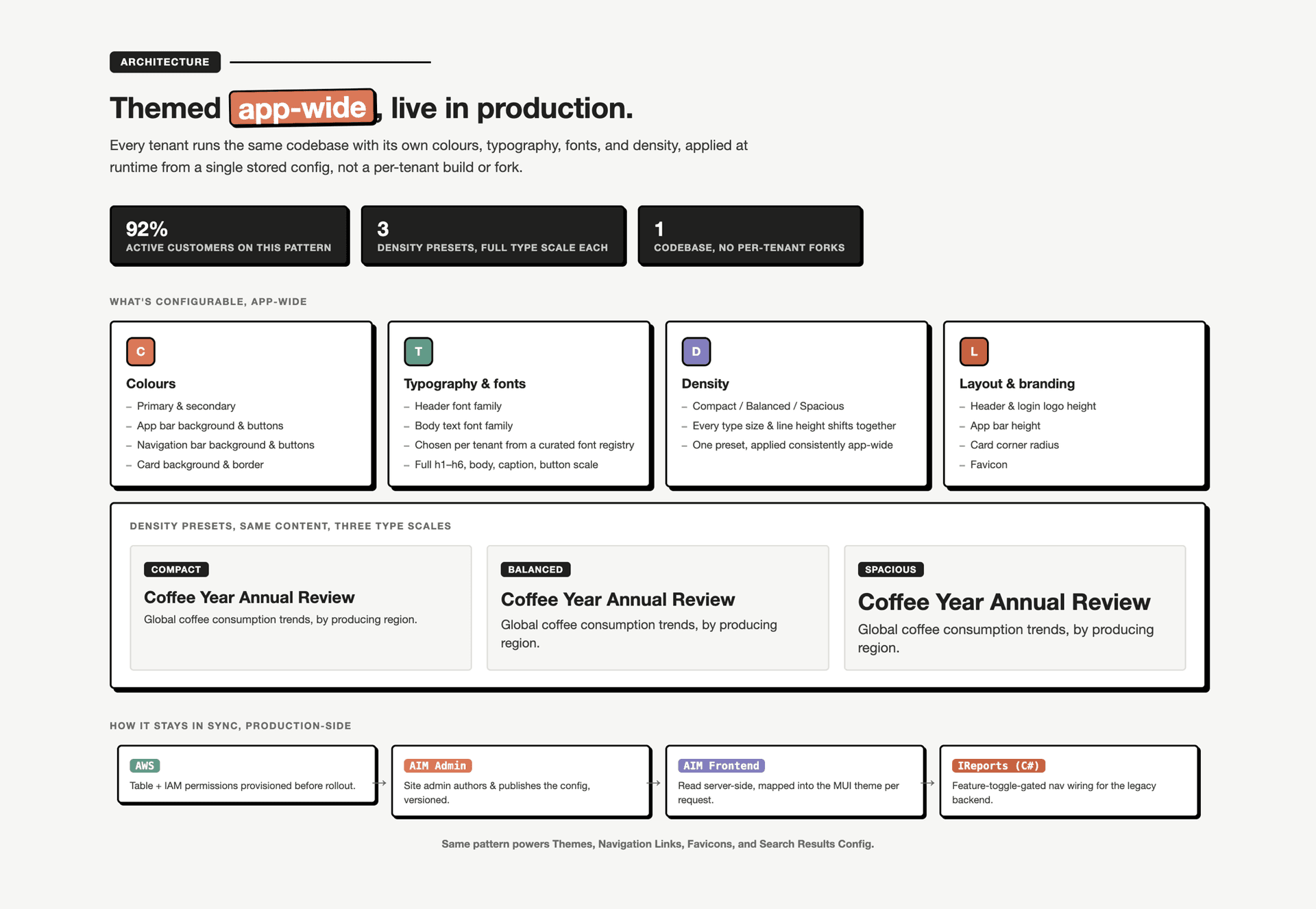Image resolution: width=1316 pixels, height=909 pixels.
Task: Click 'WHAT'S CONFIGURABLE, APP-WIDE' section label
Action: pyautogui.click(x=208, y=302)
